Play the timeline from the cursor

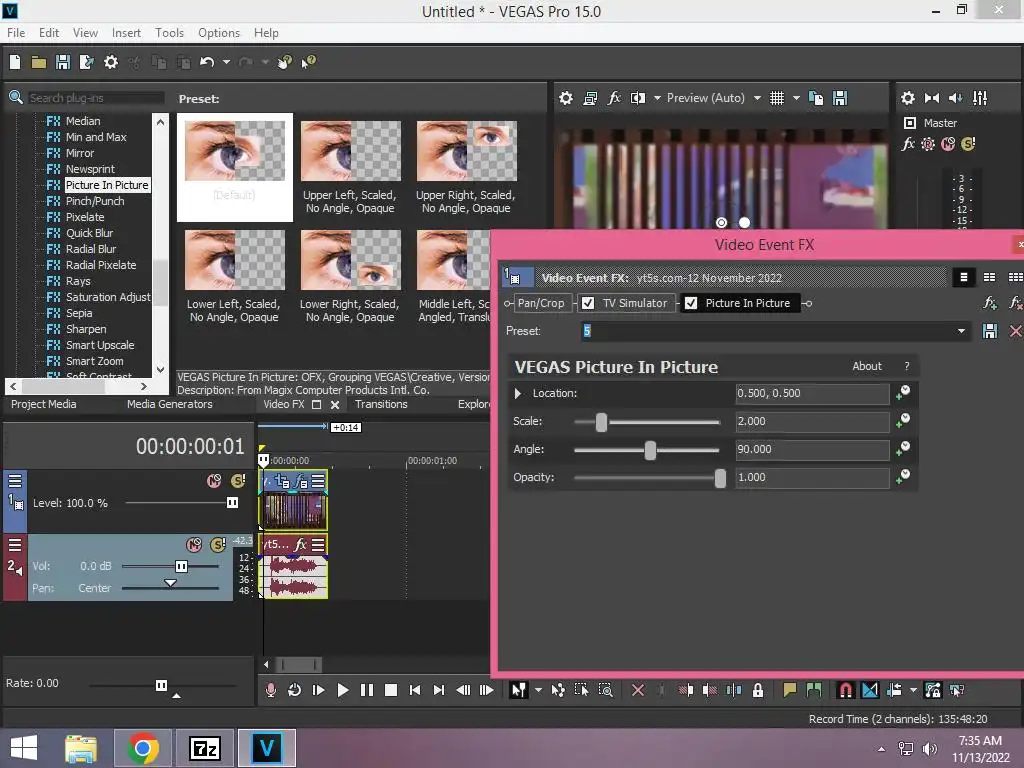point(342,690)
